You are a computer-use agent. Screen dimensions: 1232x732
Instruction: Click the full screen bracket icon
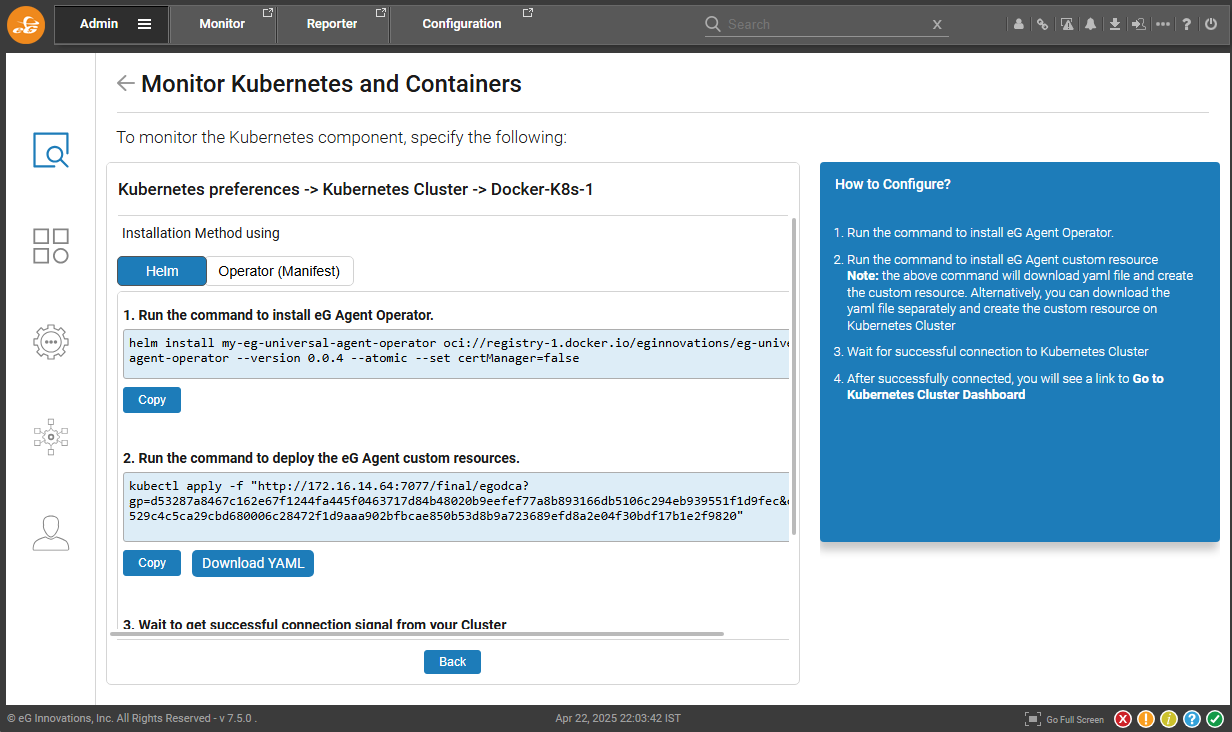(1033, 719)
